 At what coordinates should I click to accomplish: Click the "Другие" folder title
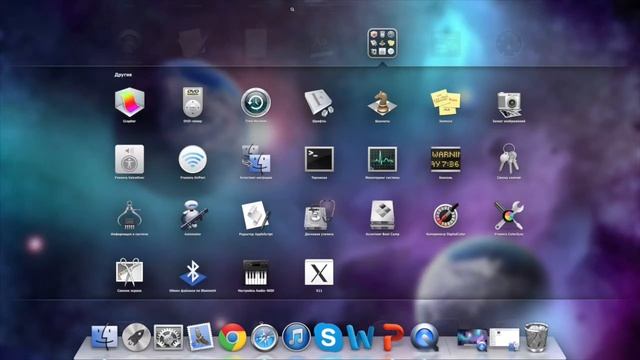point(123,75)
